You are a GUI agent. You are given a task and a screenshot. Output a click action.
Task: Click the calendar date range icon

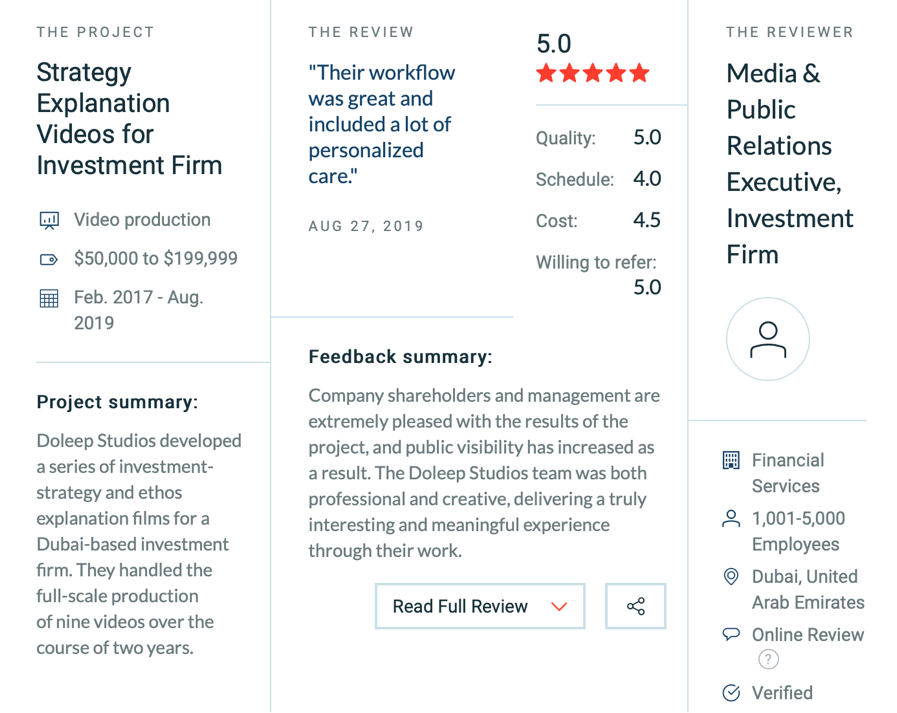(49, 299)
